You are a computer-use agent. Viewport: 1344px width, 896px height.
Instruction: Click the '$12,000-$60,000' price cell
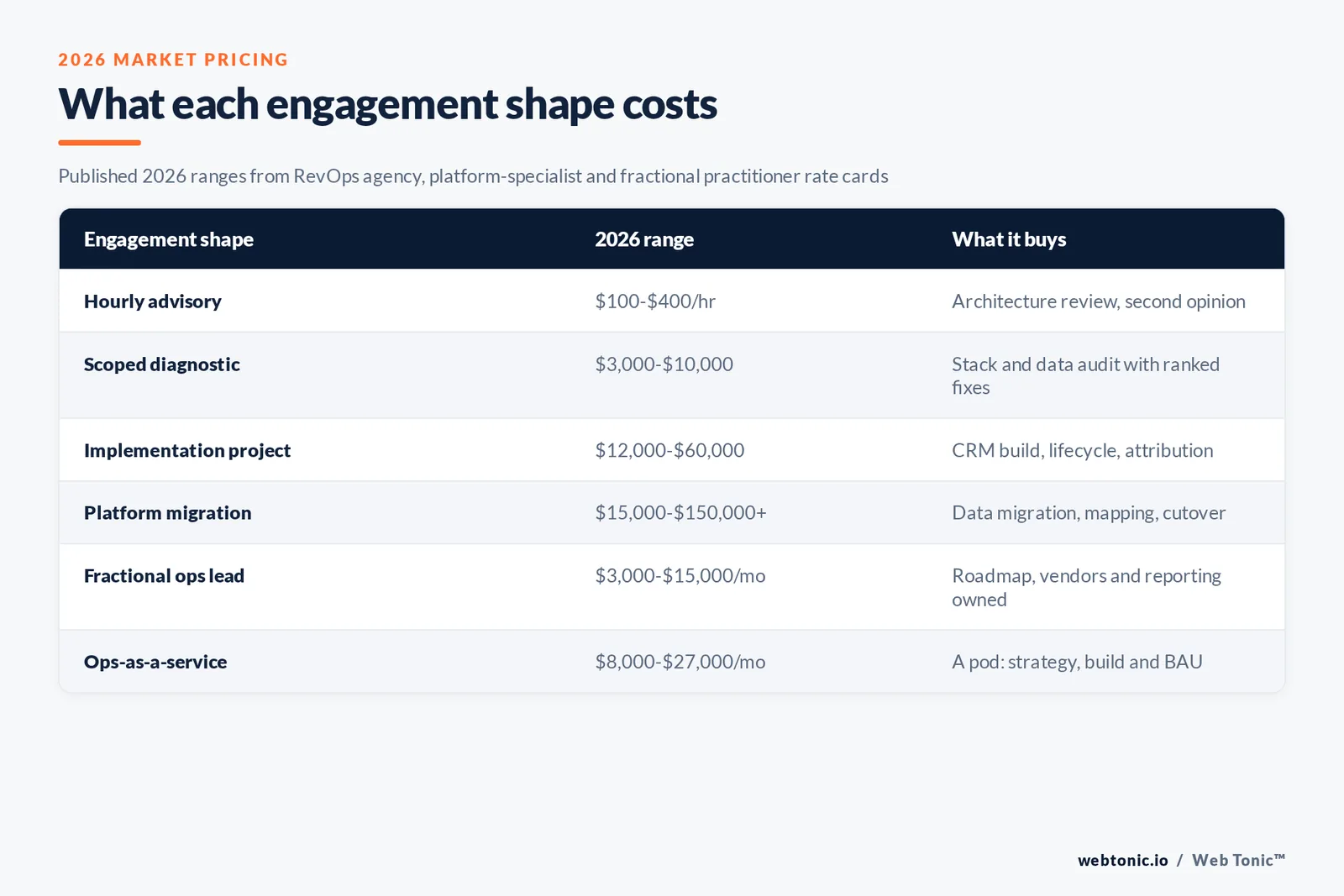coord(669,451)
